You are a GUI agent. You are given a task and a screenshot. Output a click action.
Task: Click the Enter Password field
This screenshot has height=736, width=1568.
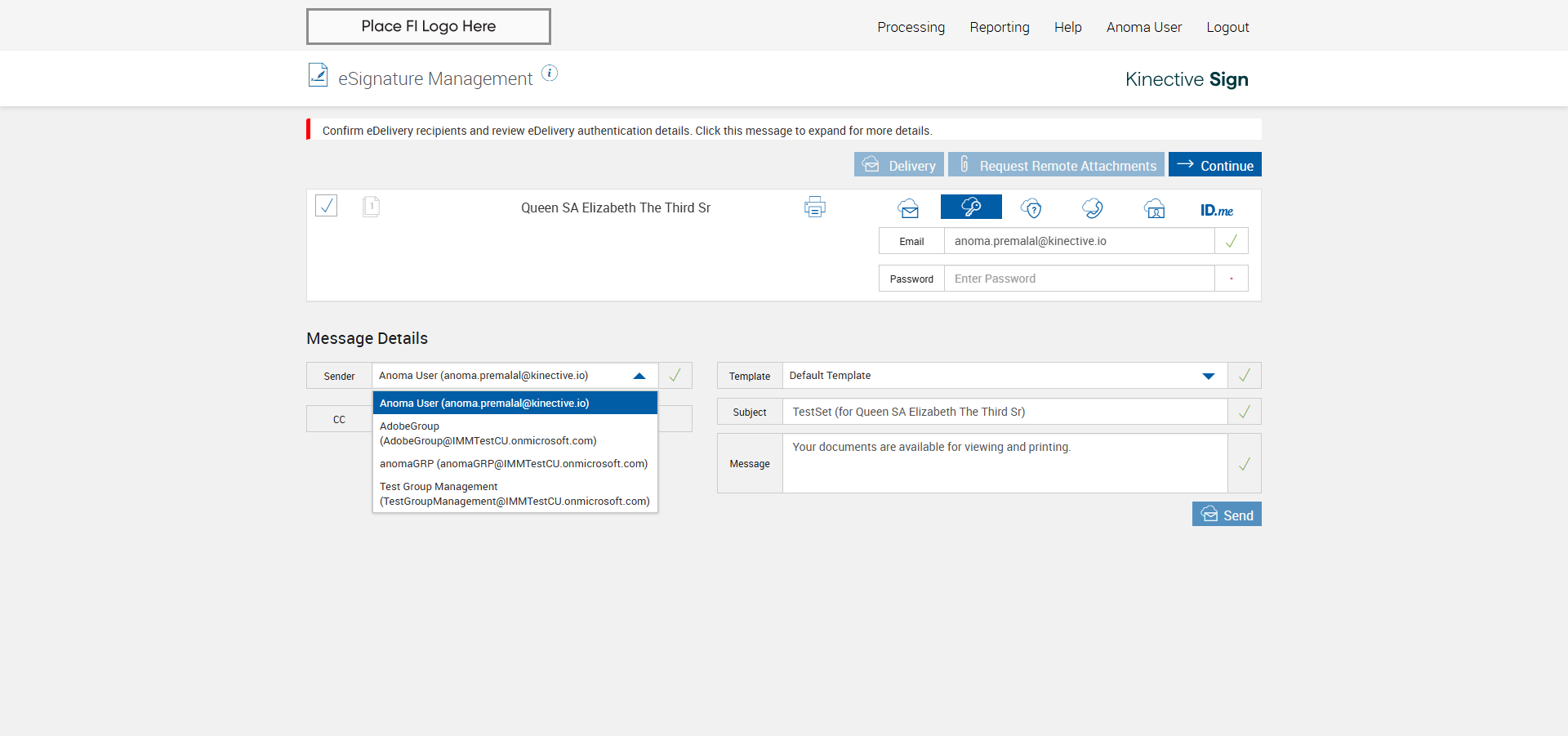pyautogui.click(x=1079, y=279)
